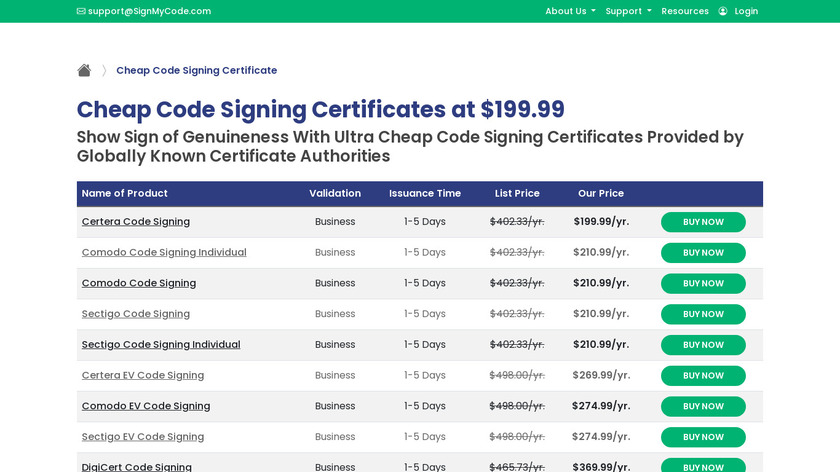This screenshot has width=840, height=472.
Task: Open the Support dropdown menu
Action: click(628, 11)
